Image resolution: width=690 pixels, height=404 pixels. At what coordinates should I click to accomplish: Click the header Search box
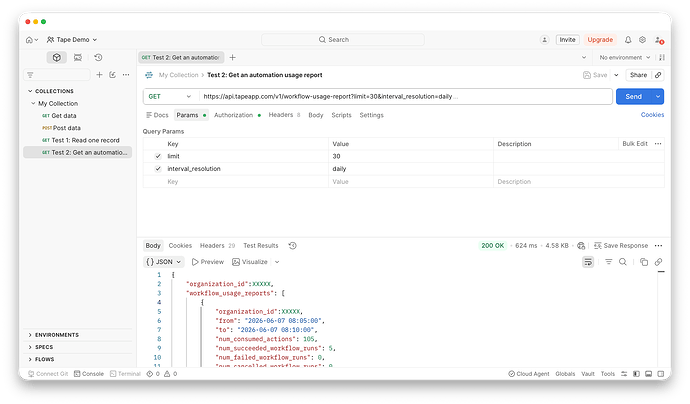click(343, 40)
